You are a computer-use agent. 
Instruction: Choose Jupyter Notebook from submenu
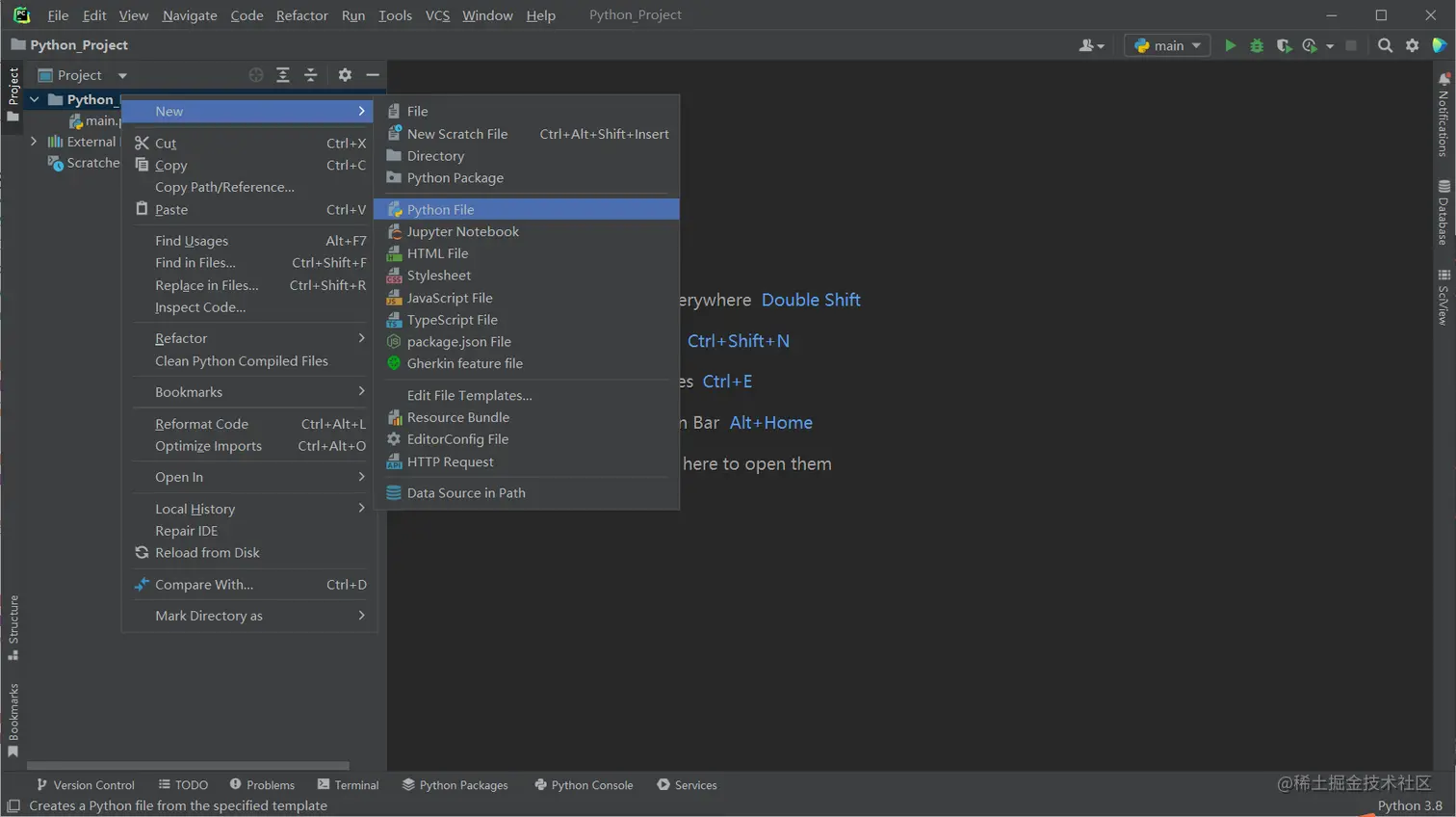click(462, 231)
